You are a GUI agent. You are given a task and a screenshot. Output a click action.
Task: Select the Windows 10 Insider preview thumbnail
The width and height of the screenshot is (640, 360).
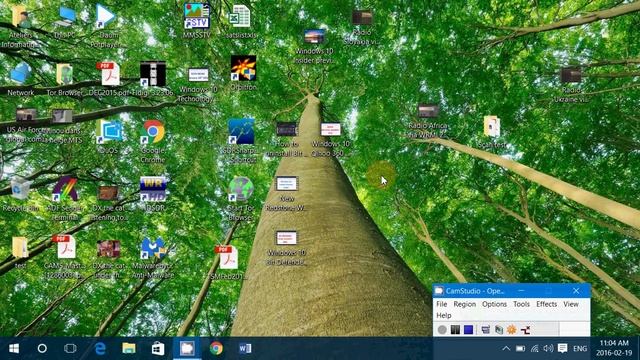point(314,46)
